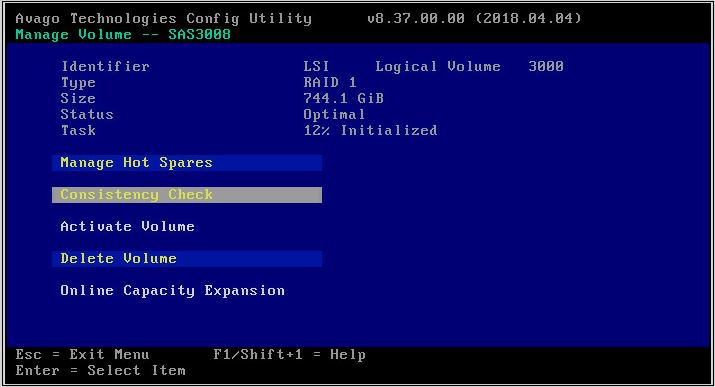Click the 'F1/Shift+1 = Help' hint
The width and height of the screenshot is (715, 387).
point(290,355)
